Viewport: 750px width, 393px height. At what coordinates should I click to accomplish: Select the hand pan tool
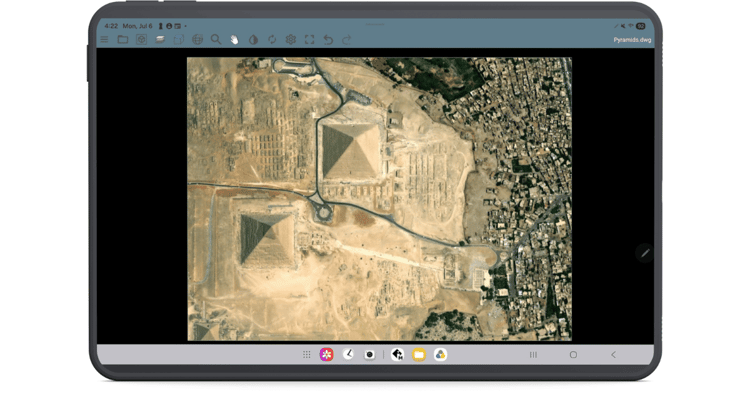[x=234, y=40]
